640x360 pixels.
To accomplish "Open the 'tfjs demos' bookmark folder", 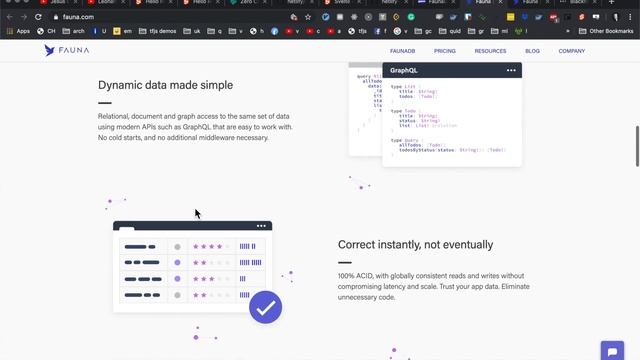I will (x=158, y=31).
